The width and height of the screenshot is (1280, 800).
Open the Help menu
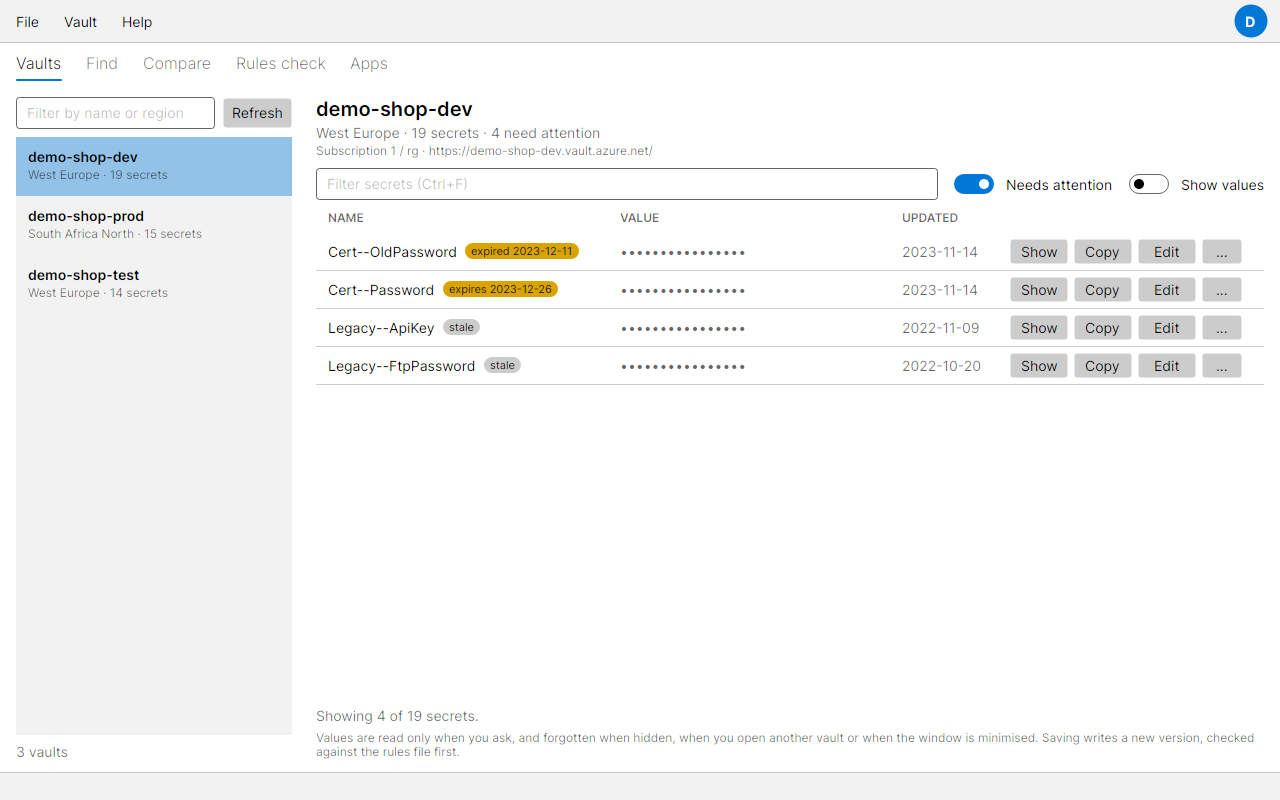[x=137, y=22]
